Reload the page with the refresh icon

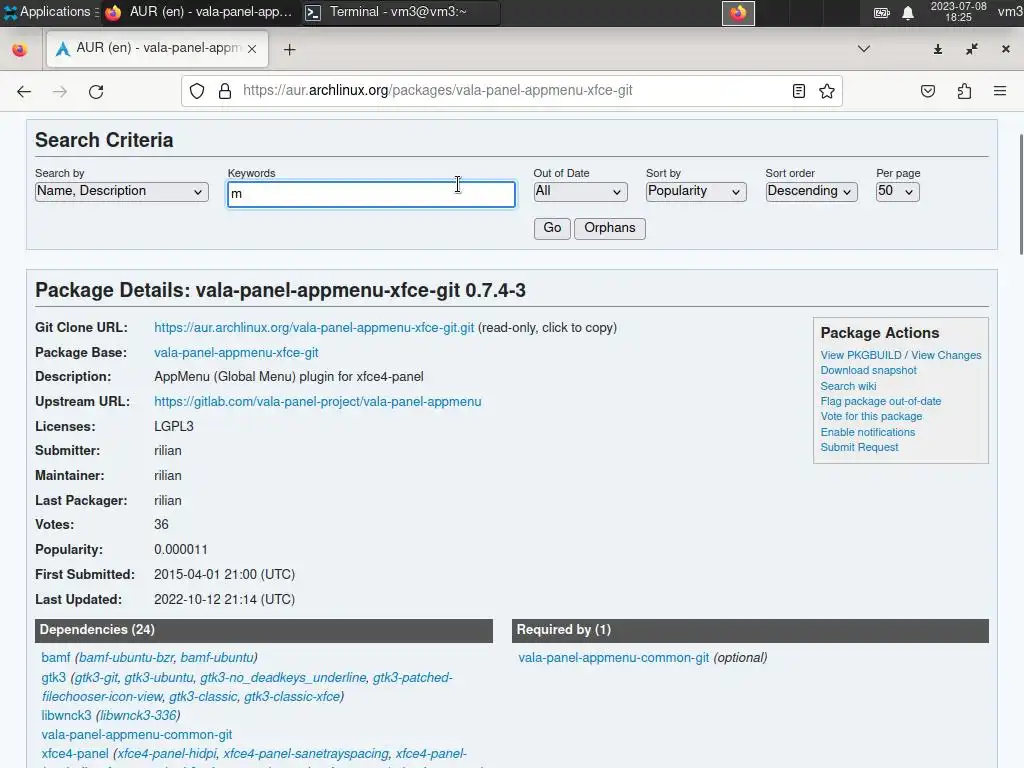[96, 91]
